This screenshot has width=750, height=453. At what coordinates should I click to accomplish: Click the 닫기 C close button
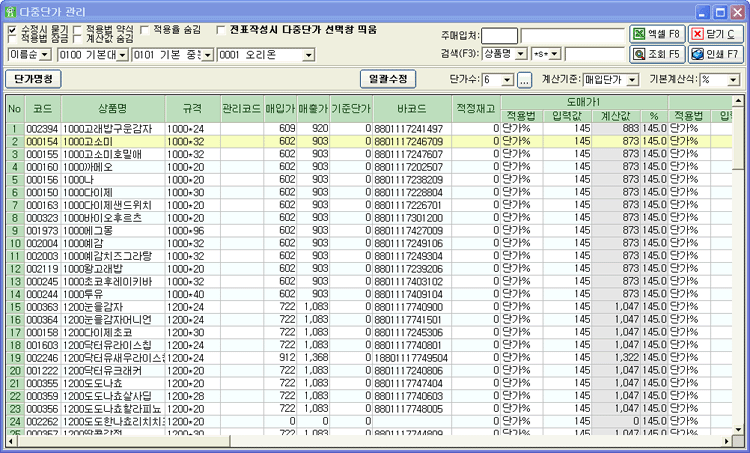point(716,34)
